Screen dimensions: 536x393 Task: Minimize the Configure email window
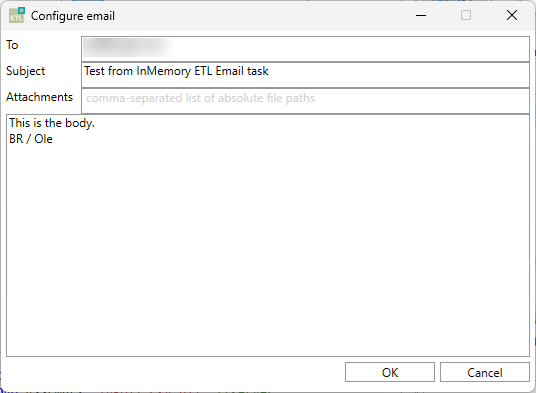(x=421, y=15)
